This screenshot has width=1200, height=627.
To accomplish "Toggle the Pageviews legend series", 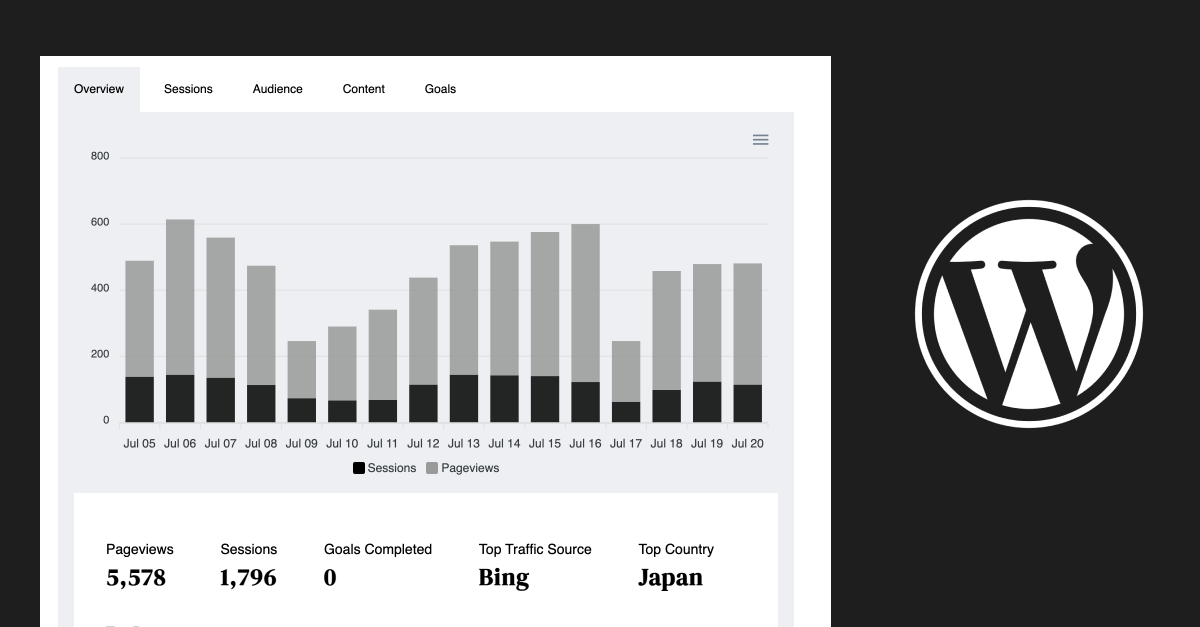I will click(x=462, y=468).
